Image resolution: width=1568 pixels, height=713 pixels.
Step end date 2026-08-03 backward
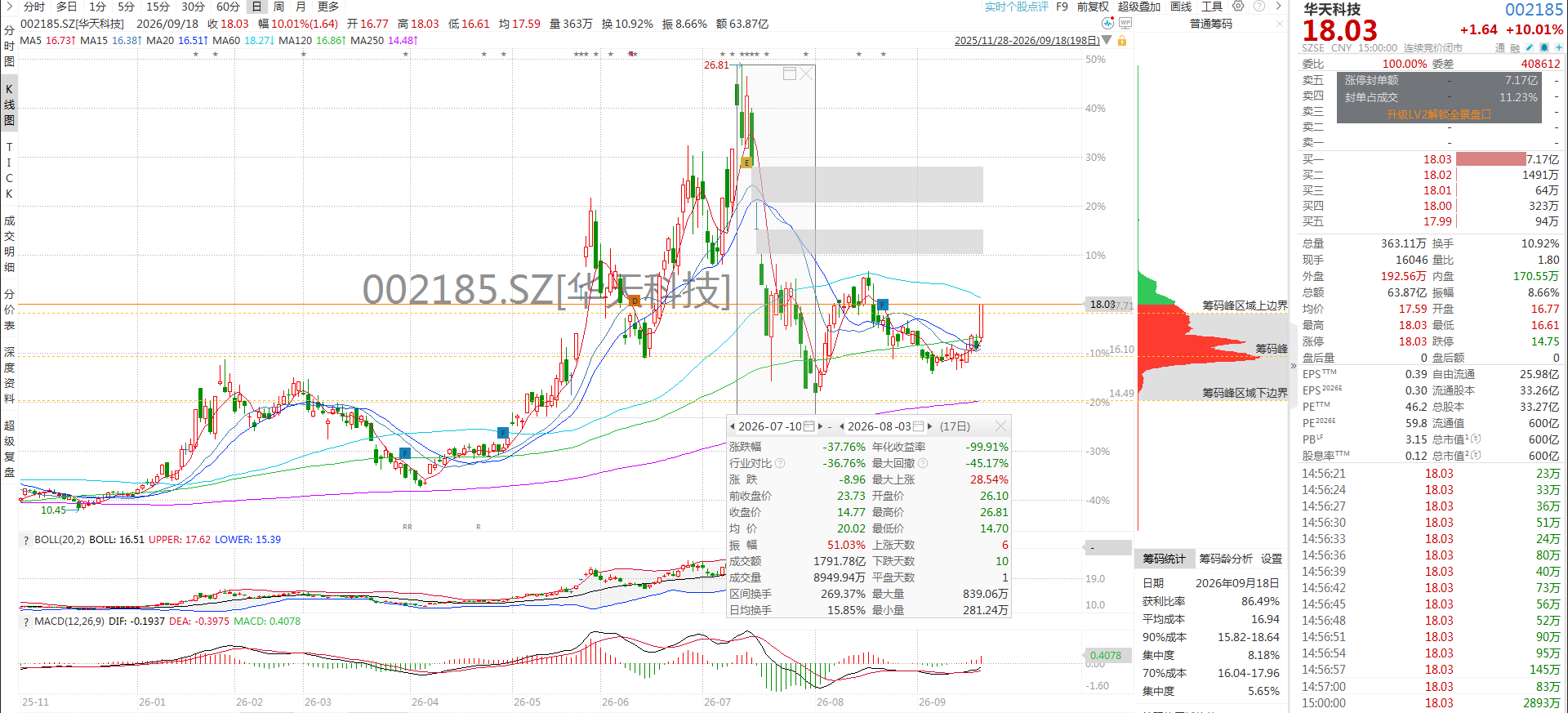[x=842, y=426]
